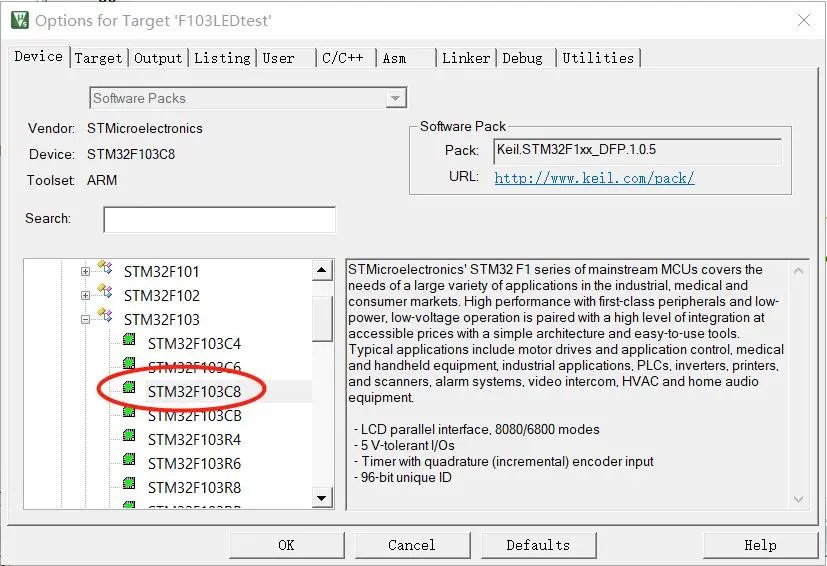Close the Options for Target dialog
Screen dimensions: 827x566
(x=804, y=21)
